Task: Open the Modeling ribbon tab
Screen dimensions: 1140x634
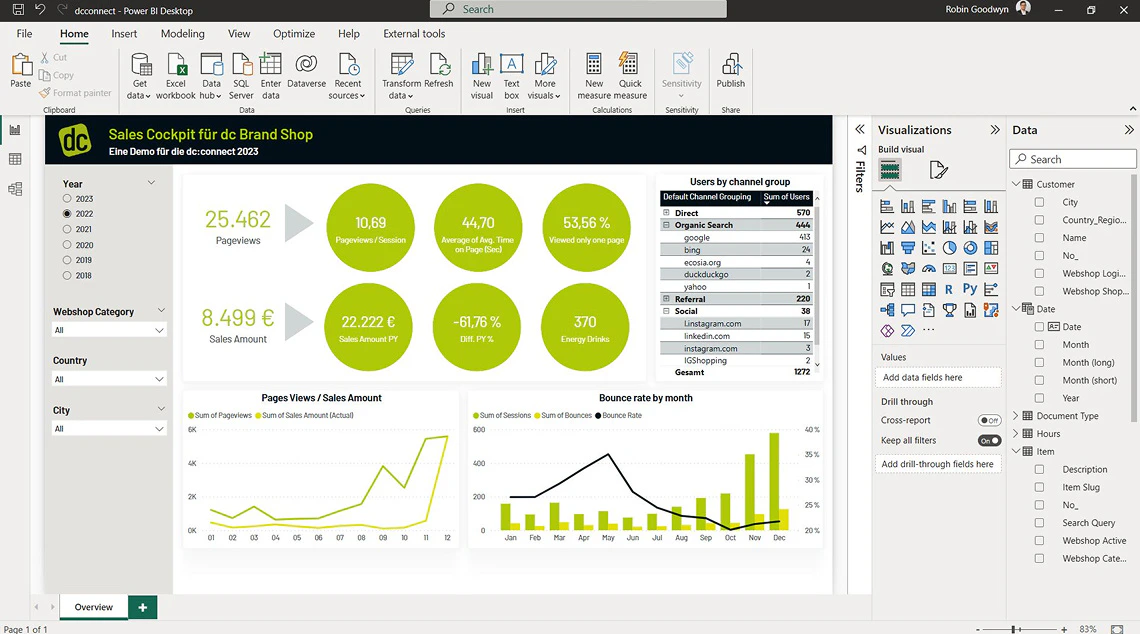Action: (x=182, y=33)
